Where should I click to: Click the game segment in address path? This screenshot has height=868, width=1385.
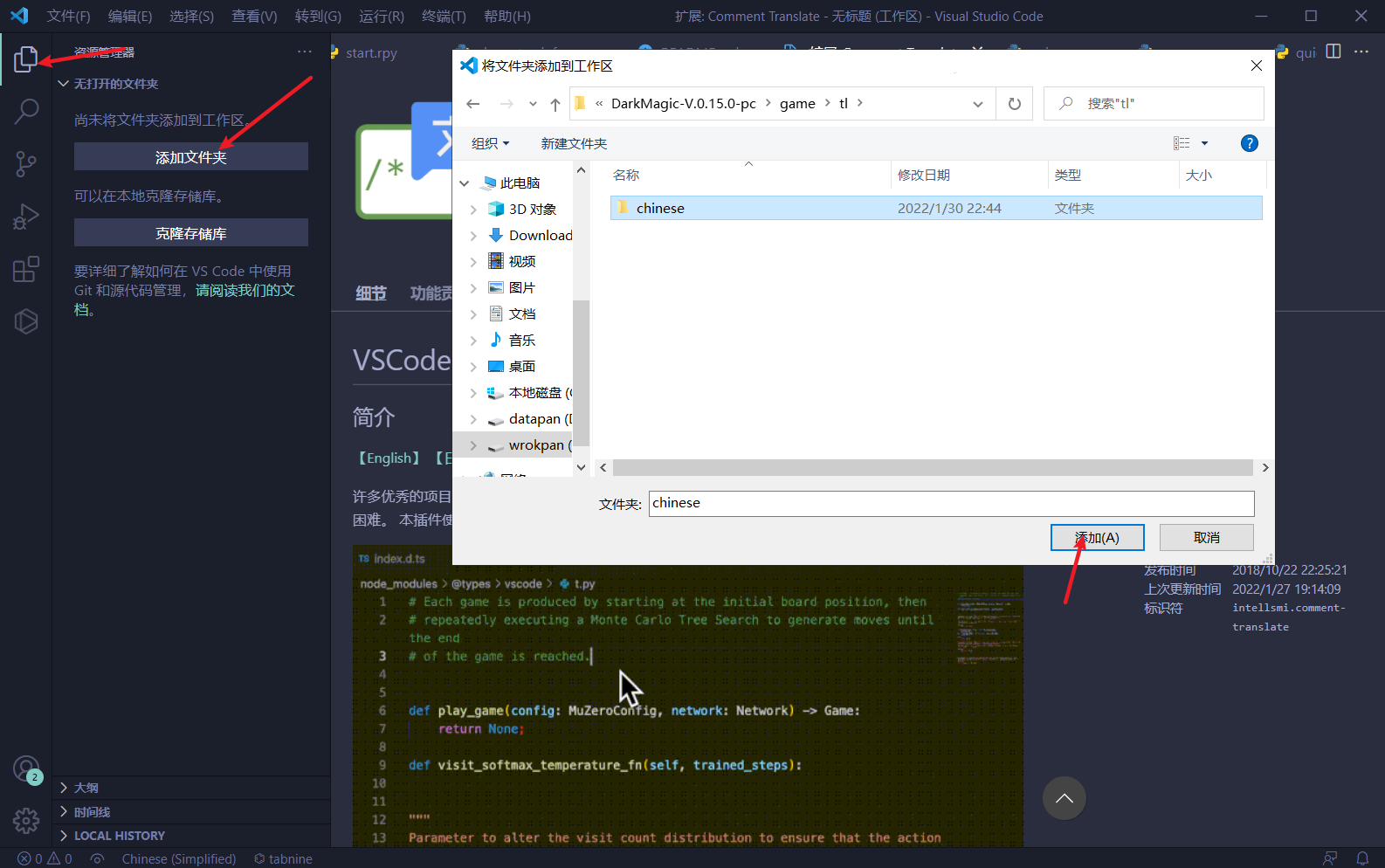click(x=797, y=104)
